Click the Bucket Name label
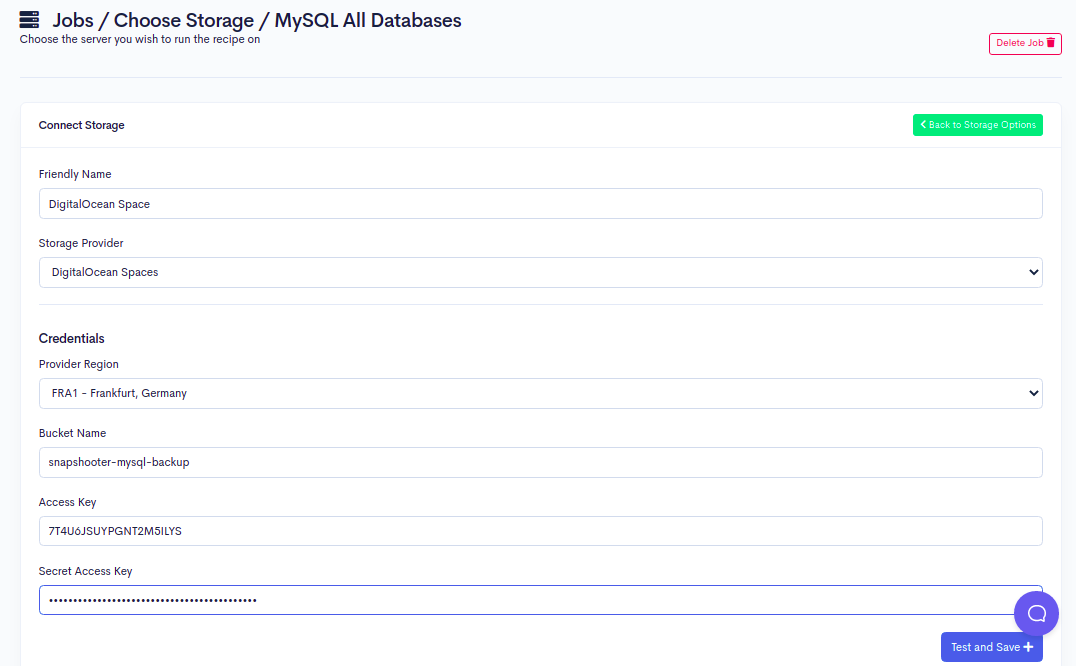 [x=72, y=433]
